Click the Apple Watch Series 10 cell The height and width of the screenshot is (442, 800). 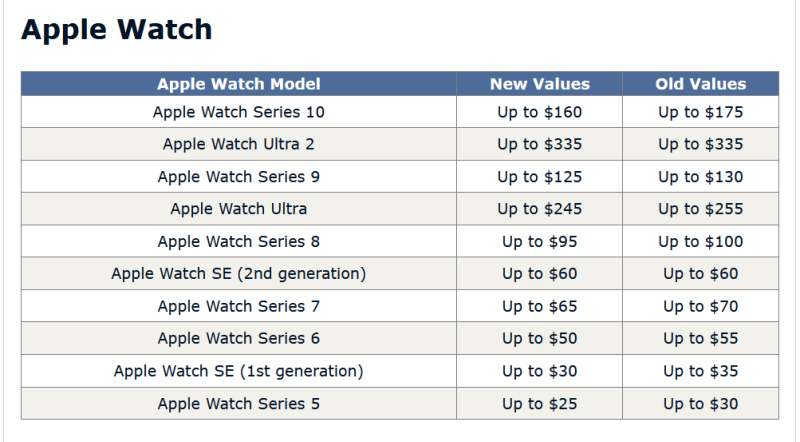point(238,112)
